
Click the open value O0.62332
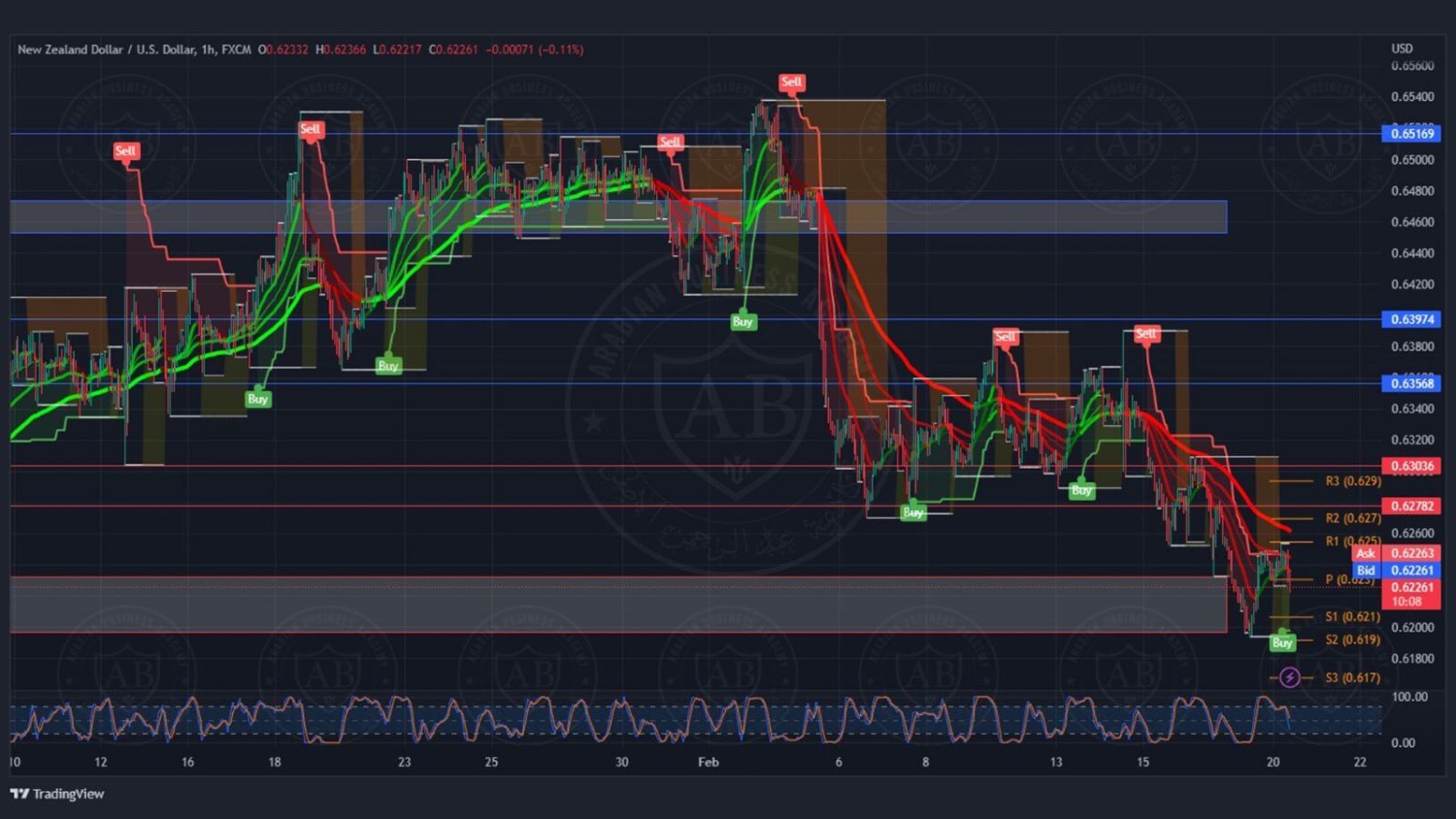point(282,49)
